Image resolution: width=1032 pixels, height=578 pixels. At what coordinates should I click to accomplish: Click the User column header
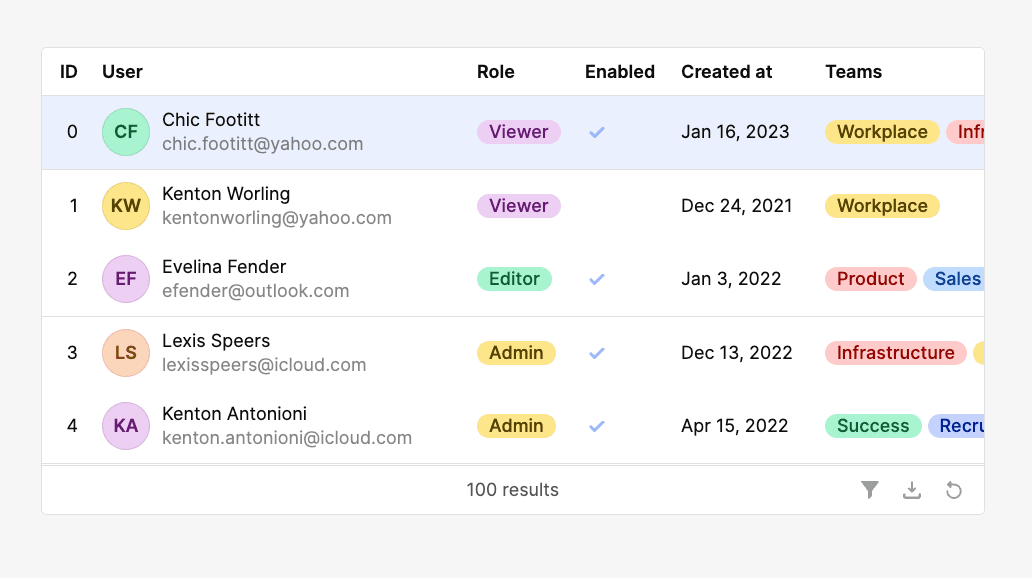pyautogui.click(x=122, y=72)
